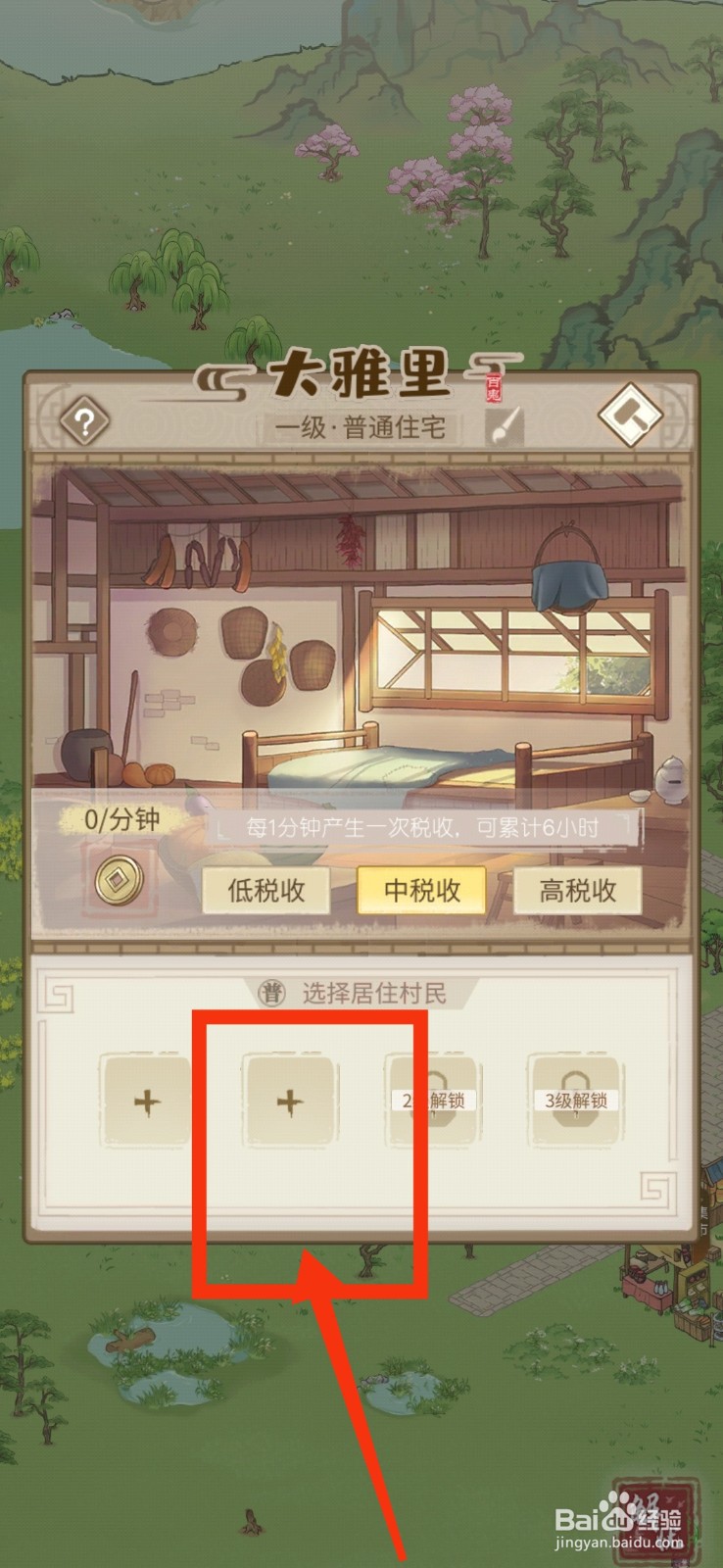Screen dimensions: 723x1568
Task: Click the 选择居住村民 section header
Action: (373, 994)
